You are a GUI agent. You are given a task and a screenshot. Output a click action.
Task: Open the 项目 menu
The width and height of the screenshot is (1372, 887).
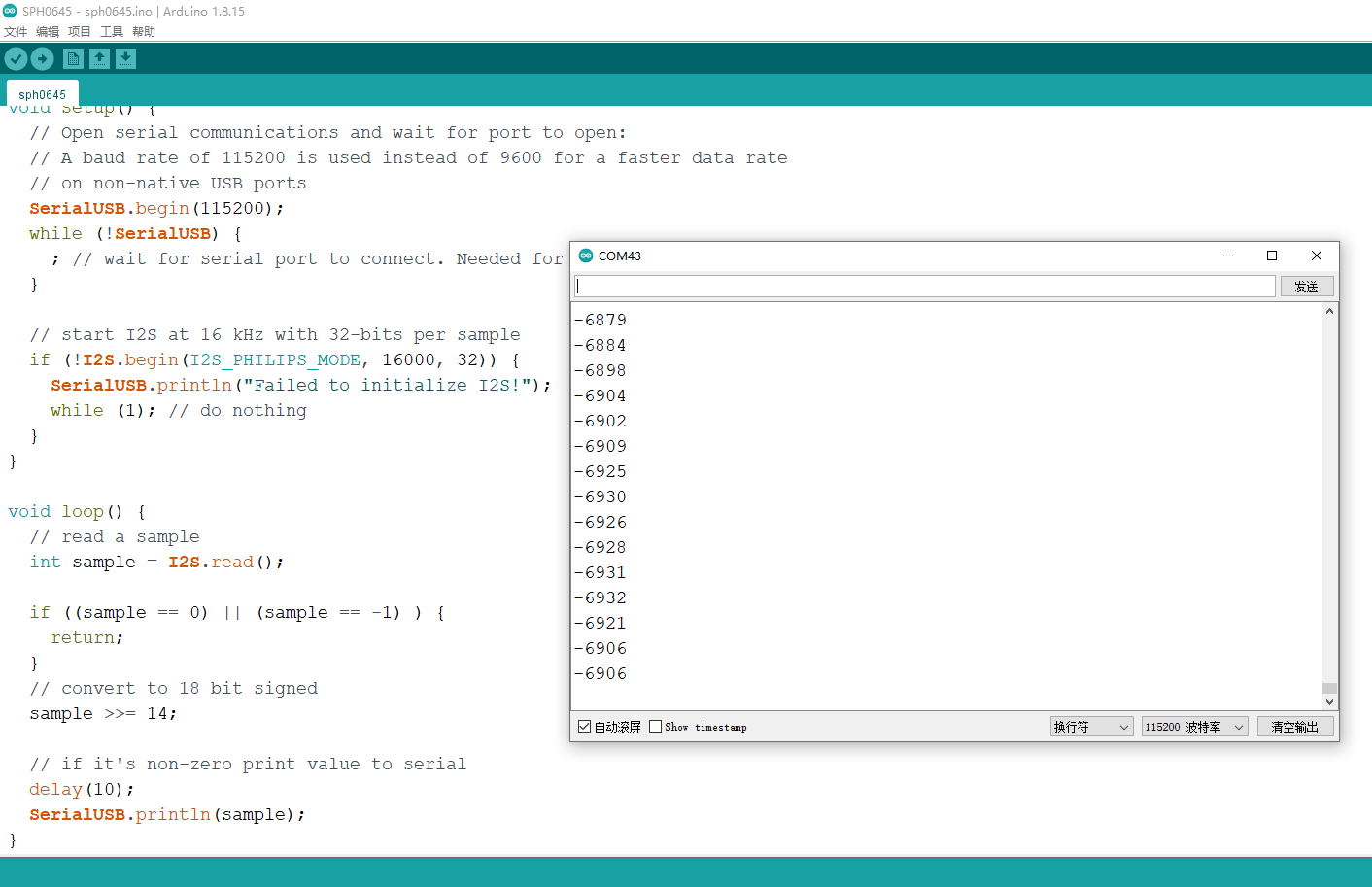(x=80, y=32)
